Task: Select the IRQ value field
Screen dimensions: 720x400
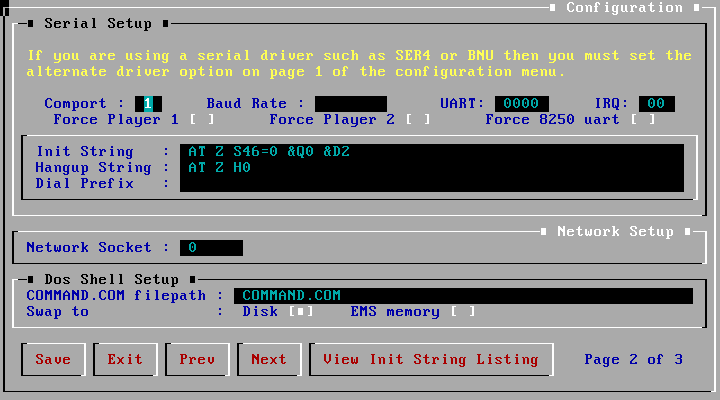Action: point(656,104)
